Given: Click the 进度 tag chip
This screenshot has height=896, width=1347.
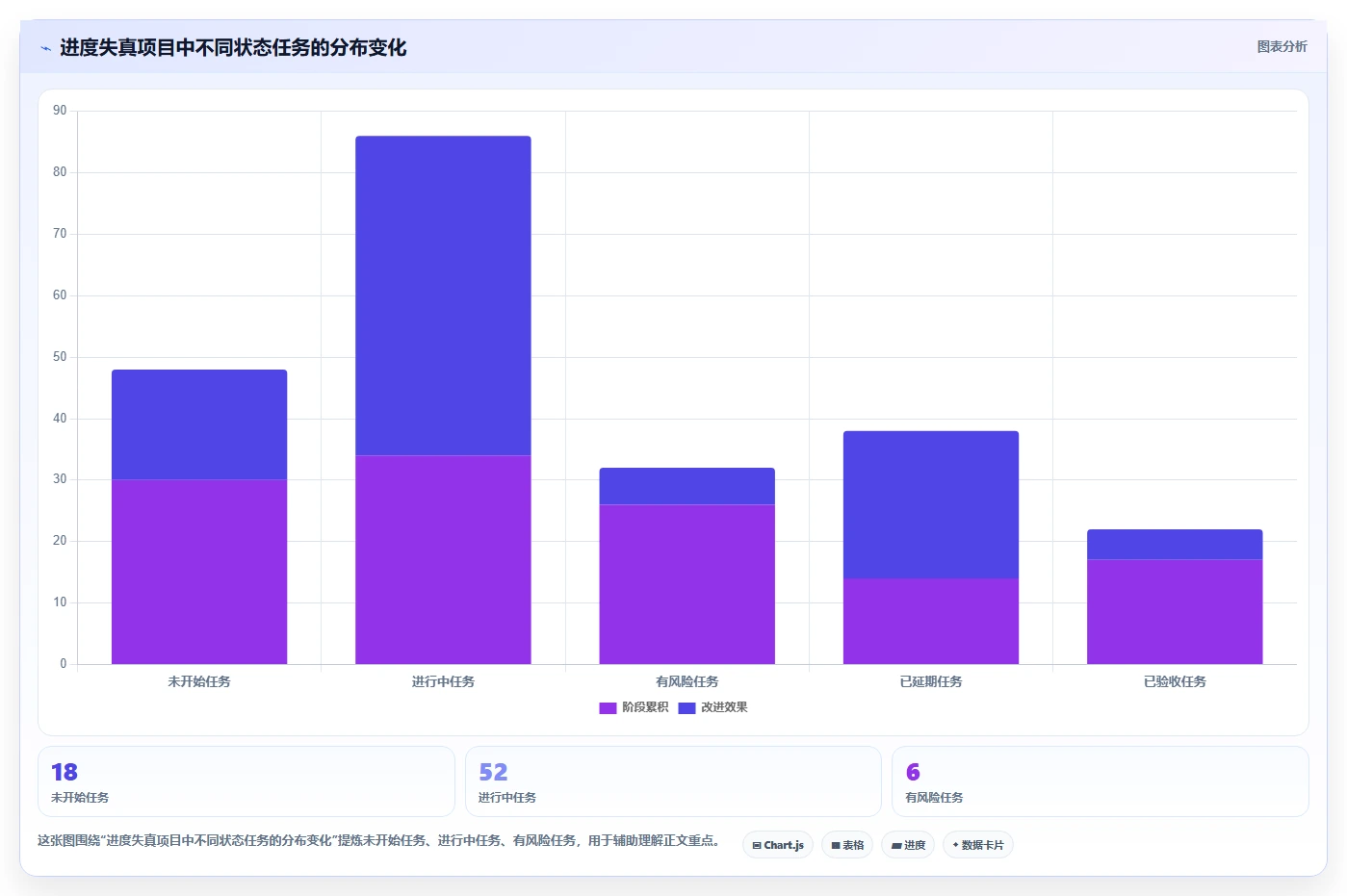Looking at the screenshot, I should coord(908,845).
